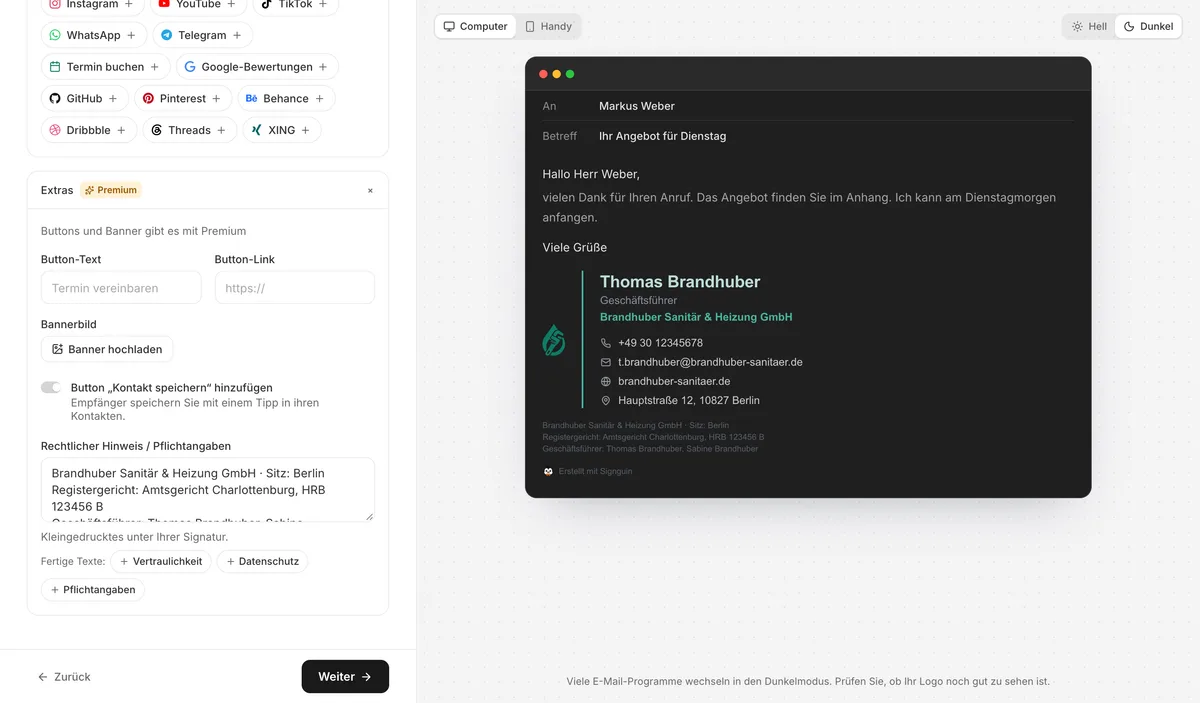Add the Dribbble social link
1200x703 pixels.
coord(89,130)
